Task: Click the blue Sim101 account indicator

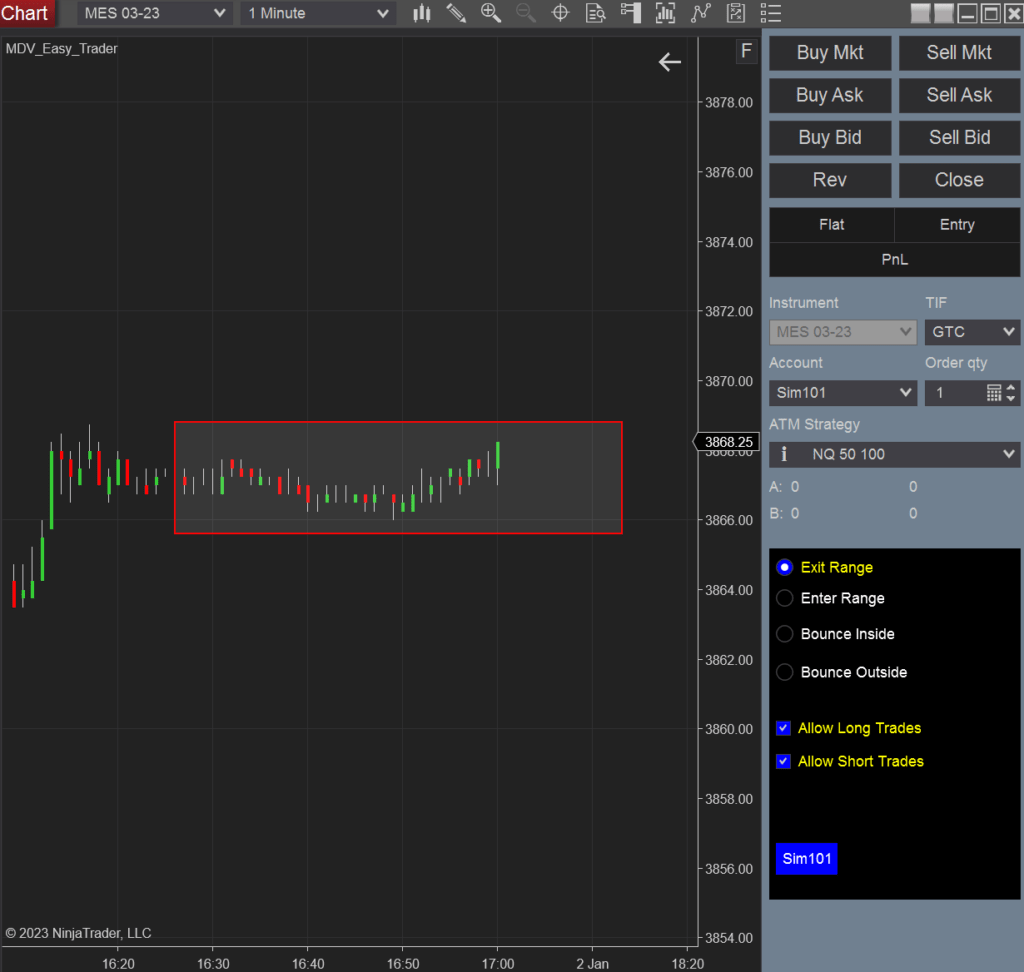Action: pyautogui.click(x=806, y=859)
